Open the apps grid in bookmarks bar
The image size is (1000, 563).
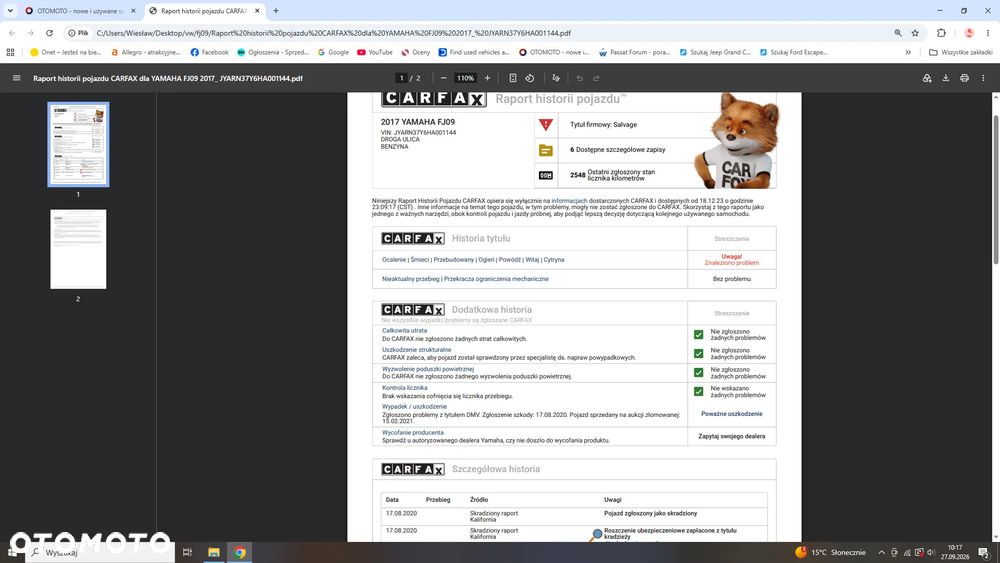(x=10, y=52)
